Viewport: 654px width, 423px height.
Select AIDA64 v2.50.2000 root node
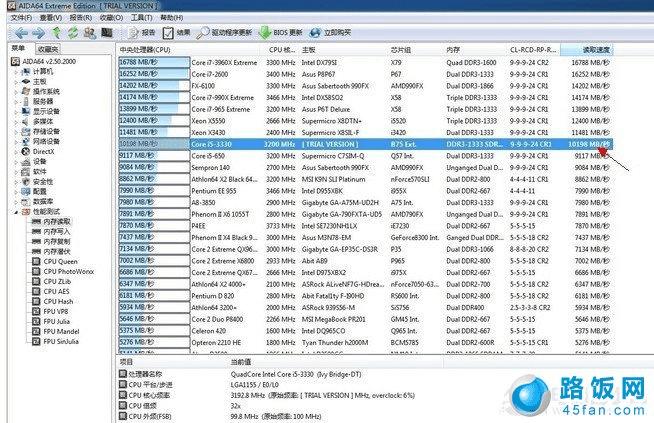(x=43, y=61)
